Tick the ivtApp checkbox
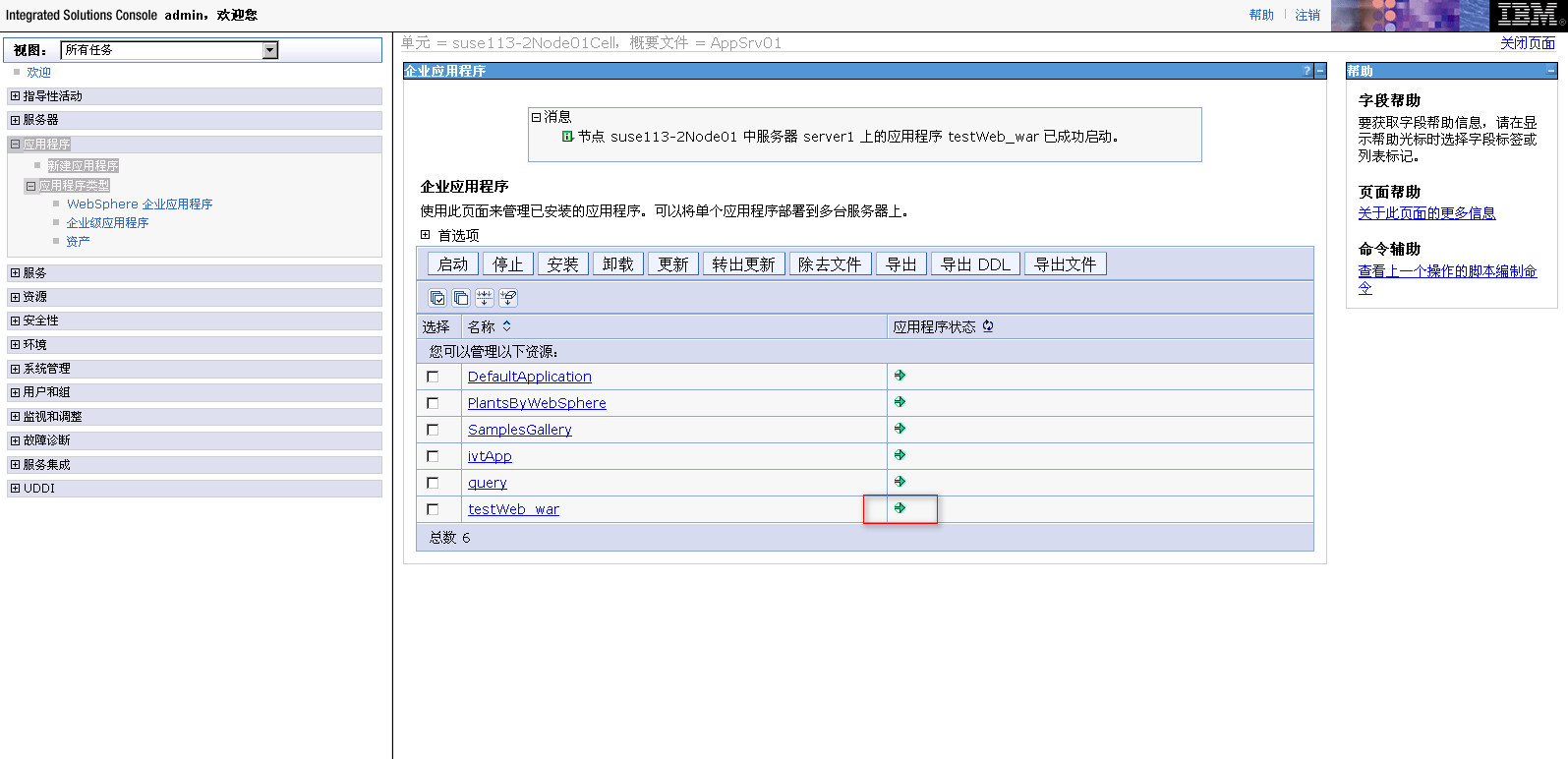Viewport: 1568px width, 759px height. pyautogui.click(x=433, y=456)
